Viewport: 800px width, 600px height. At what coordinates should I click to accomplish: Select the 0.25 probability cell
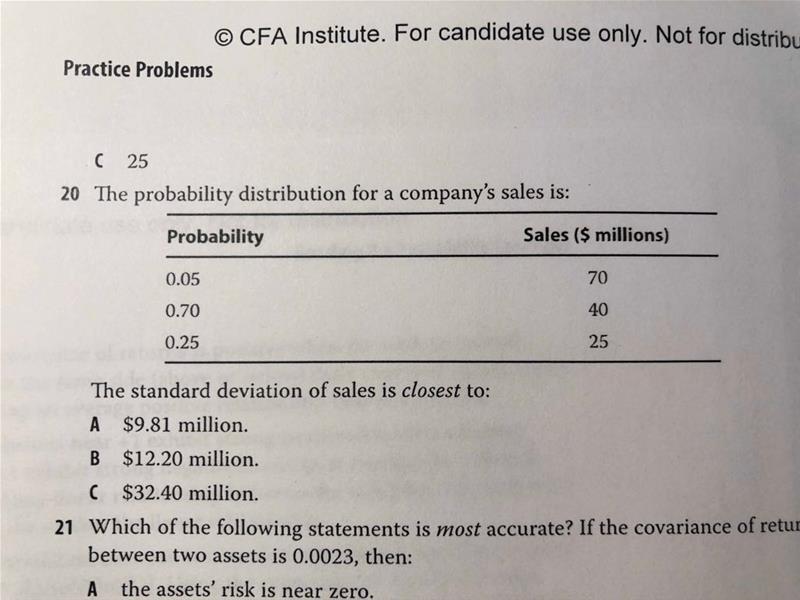click(x=182, y=342)
